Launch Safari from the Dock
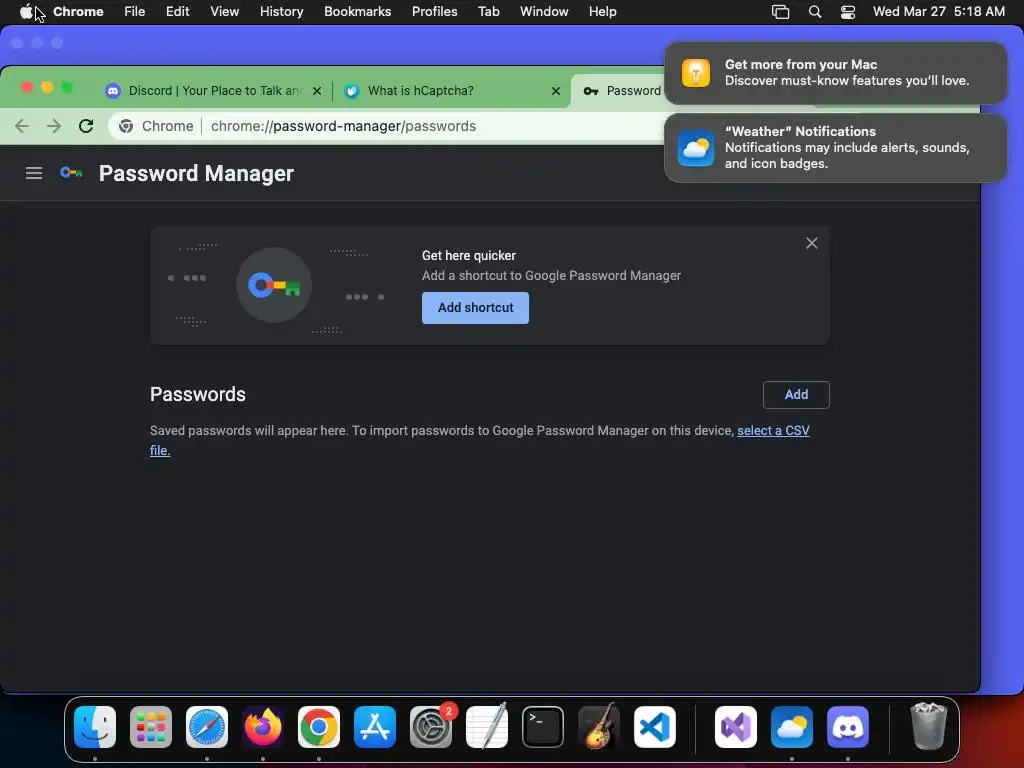The width and height of the screenshot is (1024, 768). point(207,727)
